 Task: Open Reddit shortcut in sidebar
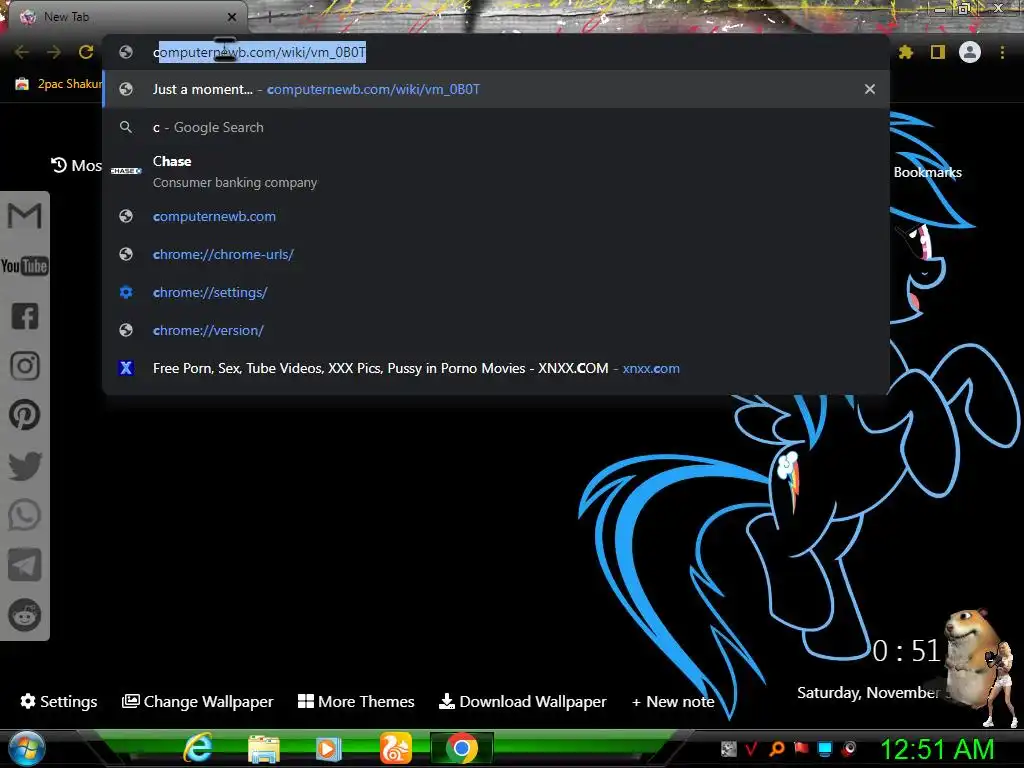tap(25, 615)
